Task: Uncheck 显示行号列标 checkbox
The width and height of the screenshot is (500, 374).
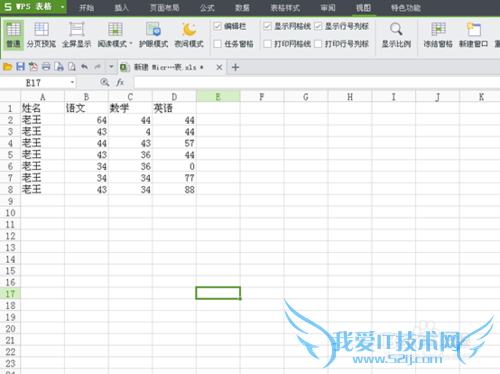Action: point(318,26)
